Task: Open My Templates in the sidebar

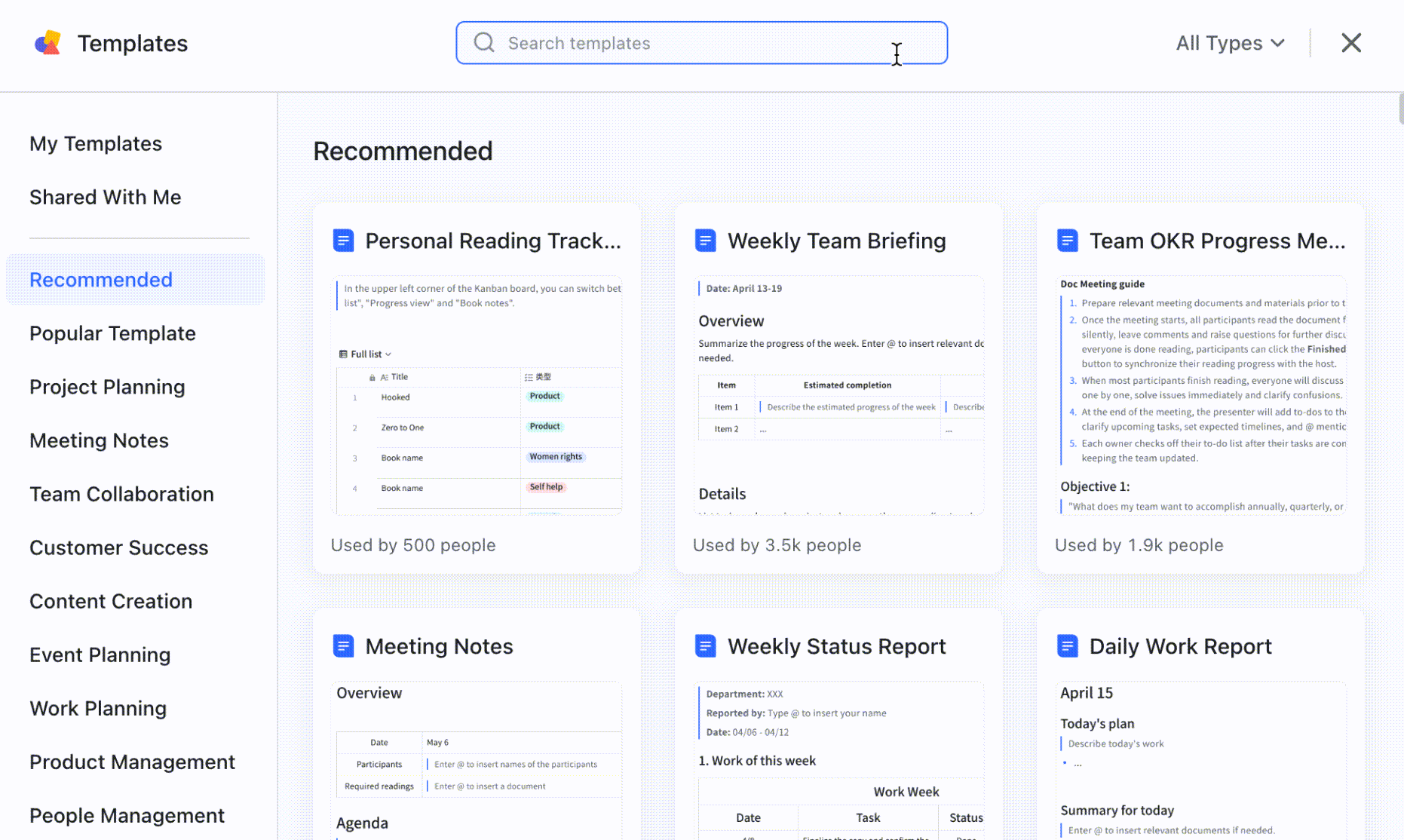Action: point(96,143)
